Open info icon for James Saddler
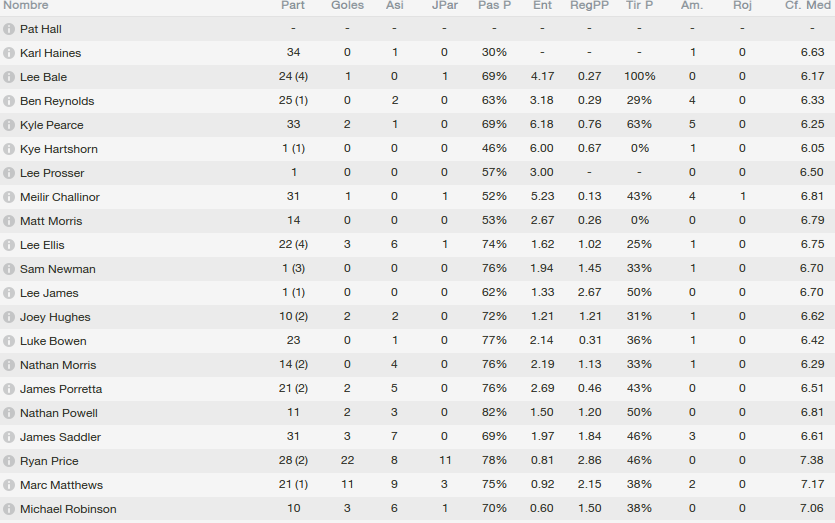835x523 pixels. click(9, 437)
